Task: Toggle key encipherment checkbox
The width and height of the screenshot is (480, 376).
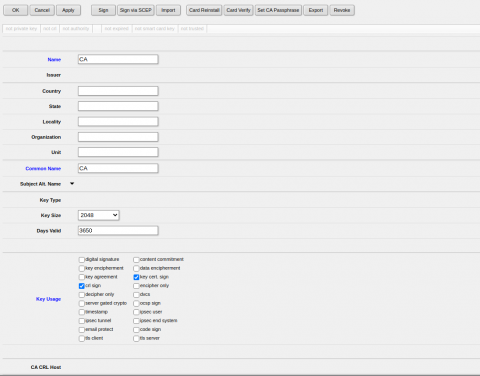Action: 82,268
